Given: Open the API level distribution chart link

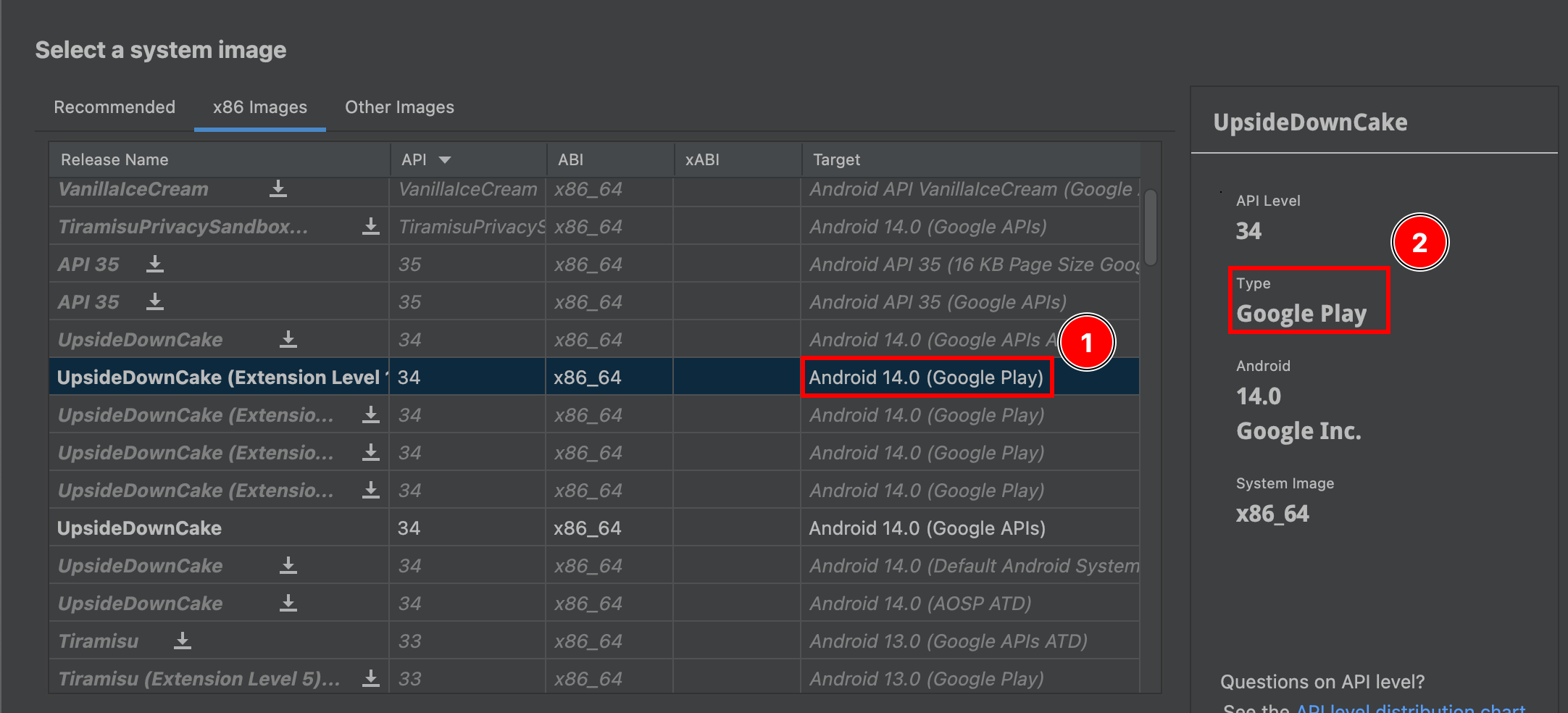Looking at the screenshot, I should [x=1410, y=708].
